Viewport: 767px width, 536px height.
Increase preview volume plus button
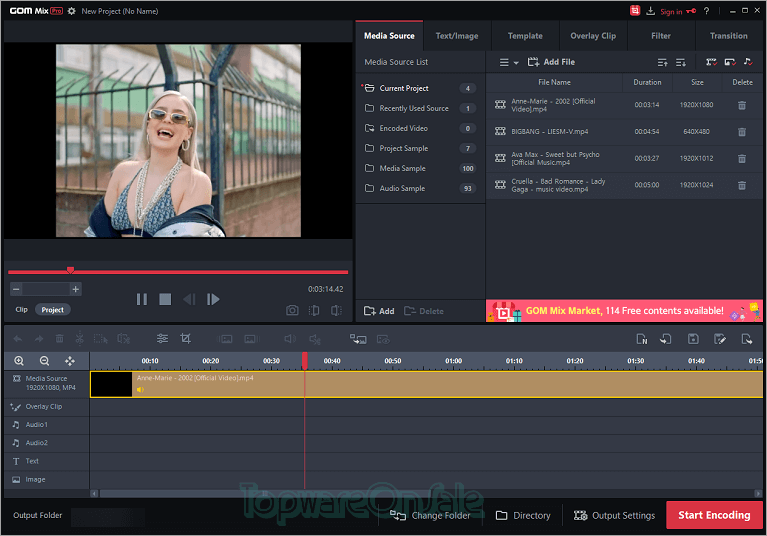pos(75,289)
